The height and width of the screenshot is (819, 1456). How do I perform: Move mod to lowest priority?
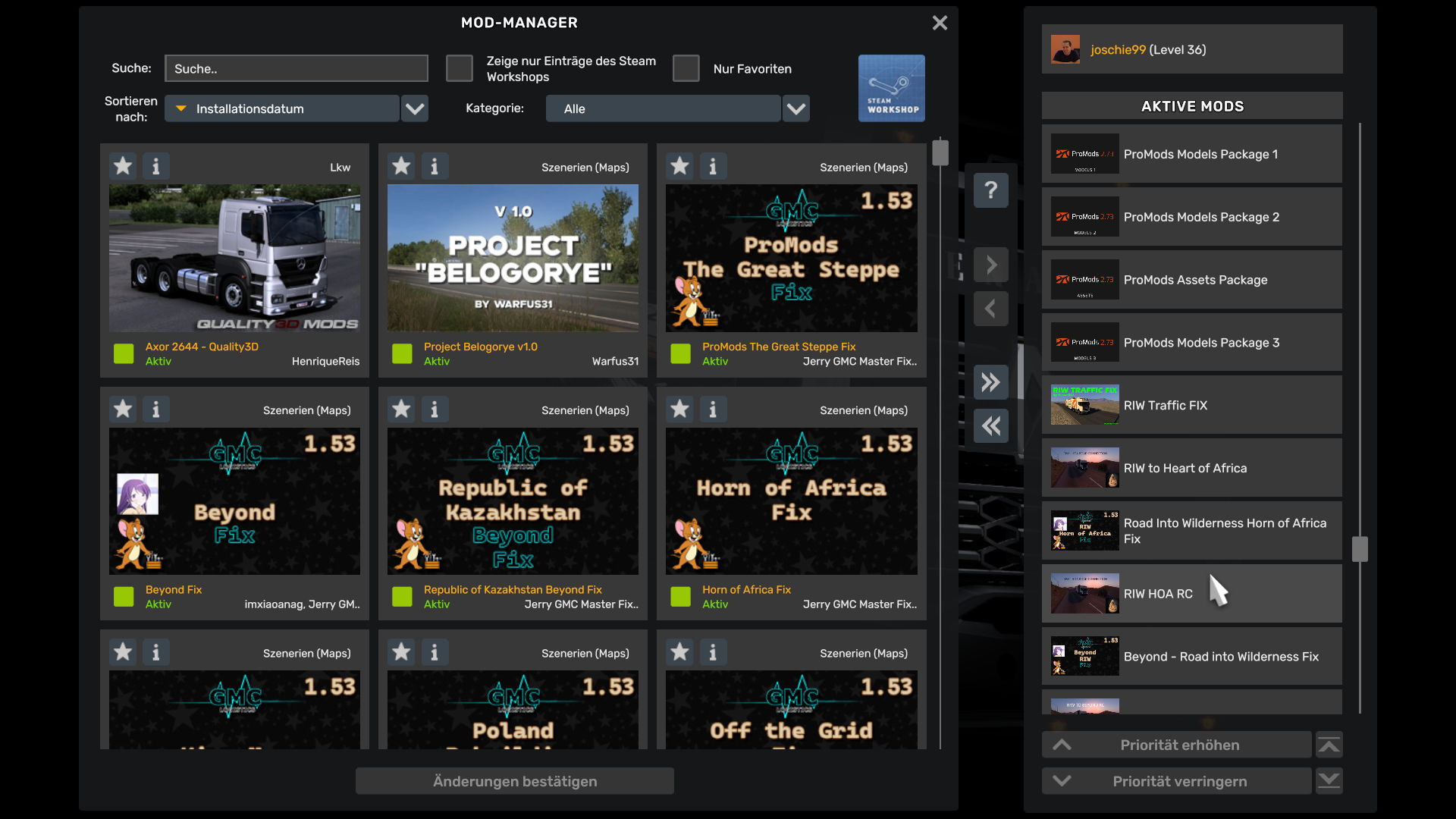(1329, 781)
